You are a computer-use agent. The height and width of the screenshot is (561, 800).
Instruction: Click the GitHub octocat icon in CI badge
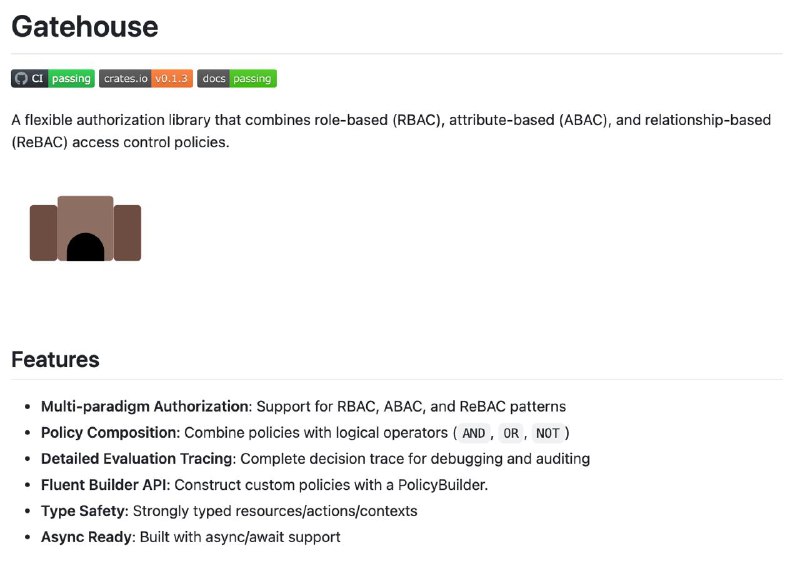click(21, 79)
